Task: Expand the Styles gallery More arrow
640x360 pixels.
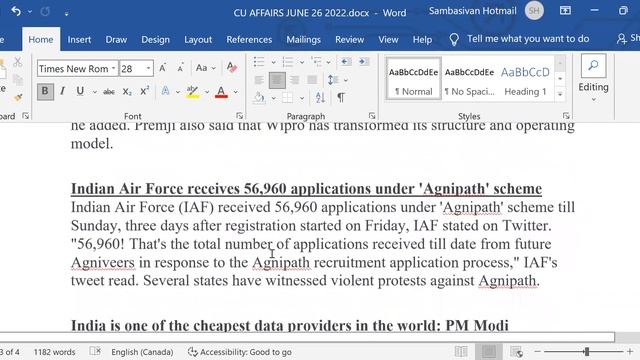Action: click(x=560, y=94)
